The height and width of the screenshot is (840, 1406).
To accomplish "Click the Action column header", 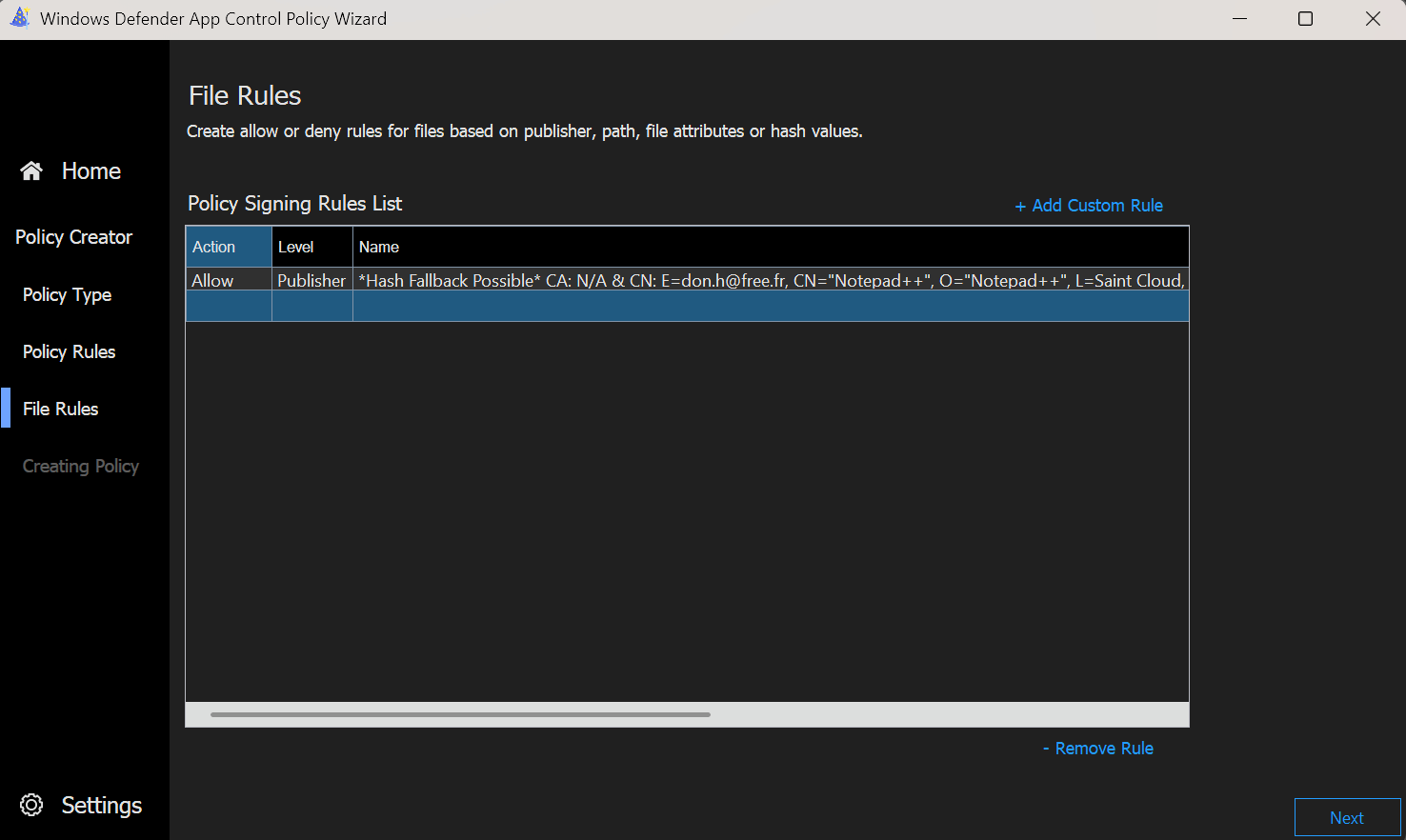I will (228, 247).
